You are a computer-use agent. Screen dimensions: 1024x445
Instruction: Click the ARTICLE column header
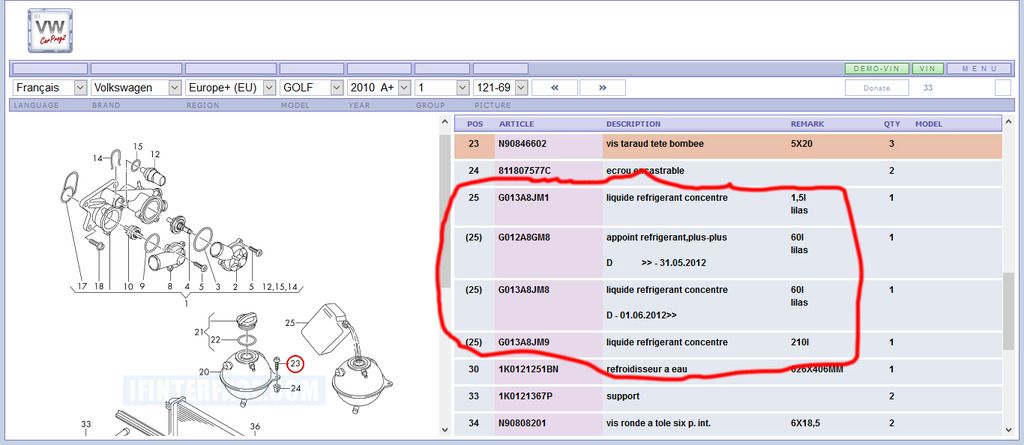pyautogui.click(x=516, y=124)
